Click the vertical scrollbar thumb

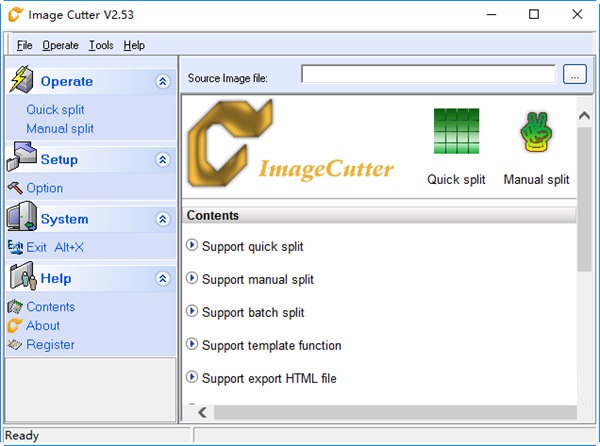pos(584,199)
